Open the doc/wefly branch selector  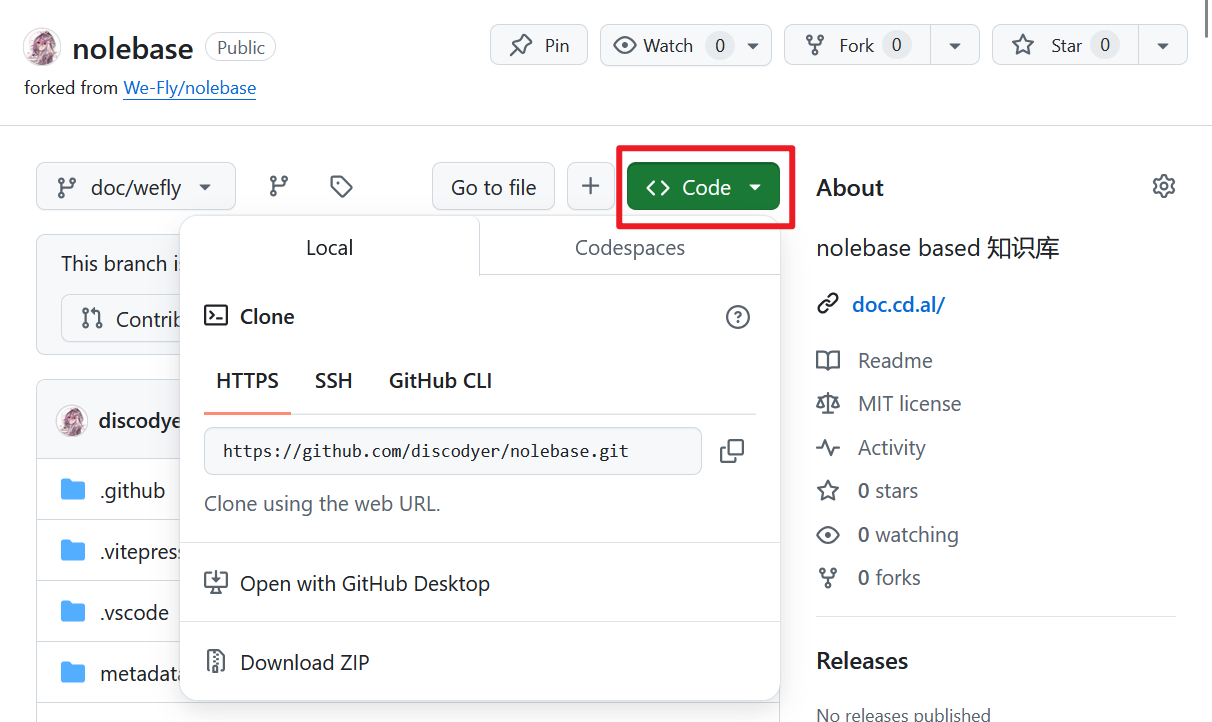pyautogui.click(x=136, y=186)
